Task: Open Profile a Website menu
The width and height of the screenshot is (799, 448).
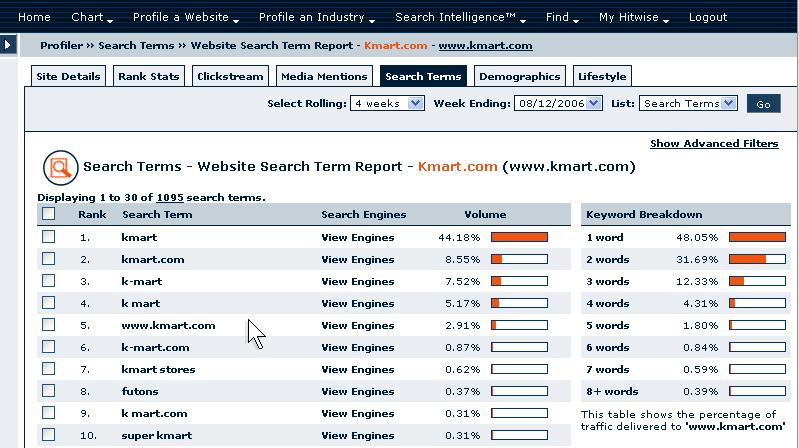Action: (186, 17)
